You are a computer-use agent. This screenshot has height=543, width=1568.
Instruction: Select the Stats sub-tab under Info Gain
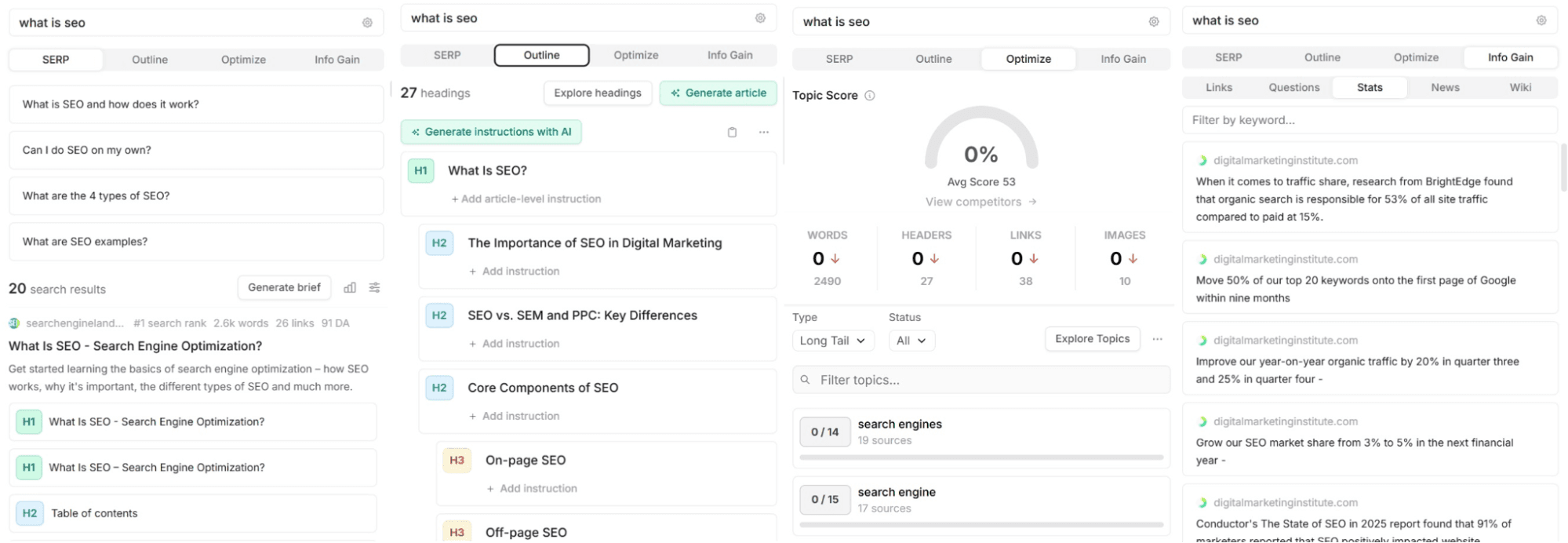1370,88
